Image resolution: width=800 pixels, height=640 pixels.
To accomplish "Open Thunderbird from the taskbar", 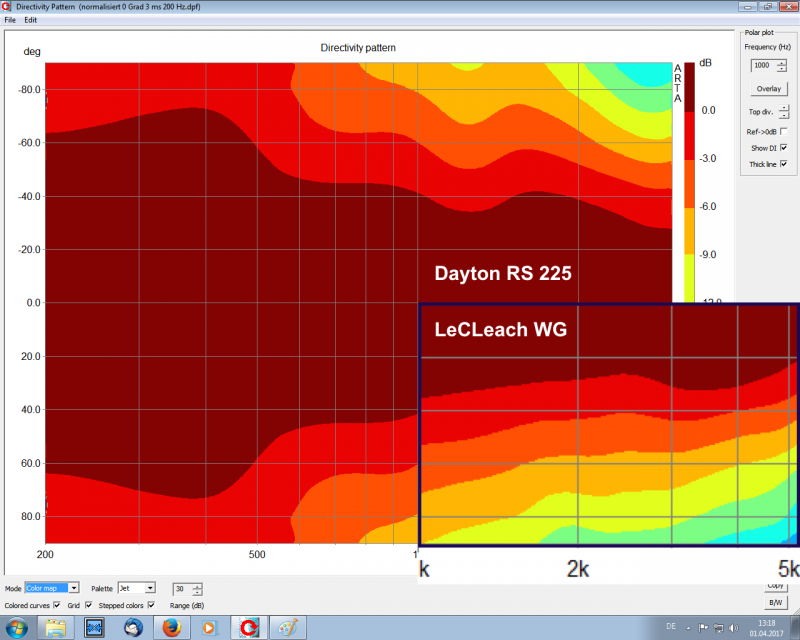I will (133, 627).
